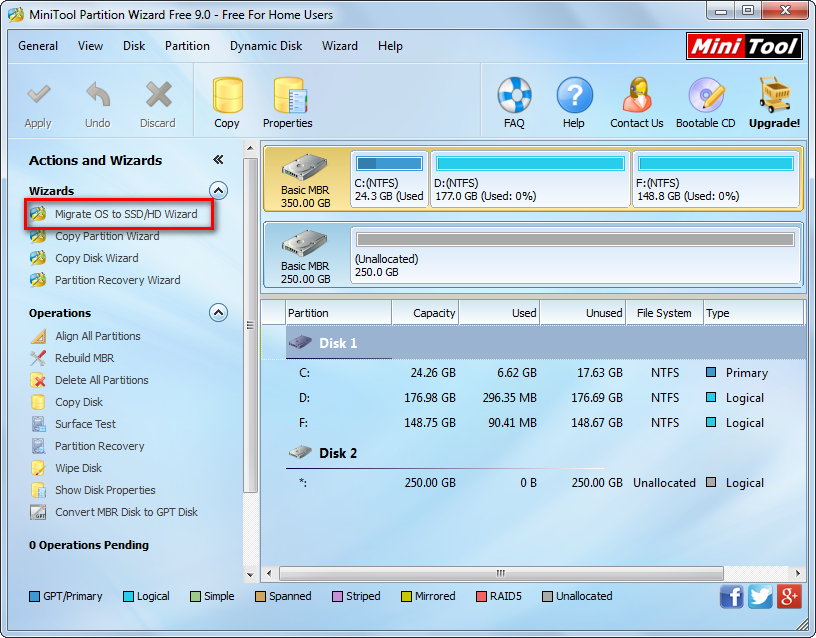Click the Unused column header

pos(583,313)
